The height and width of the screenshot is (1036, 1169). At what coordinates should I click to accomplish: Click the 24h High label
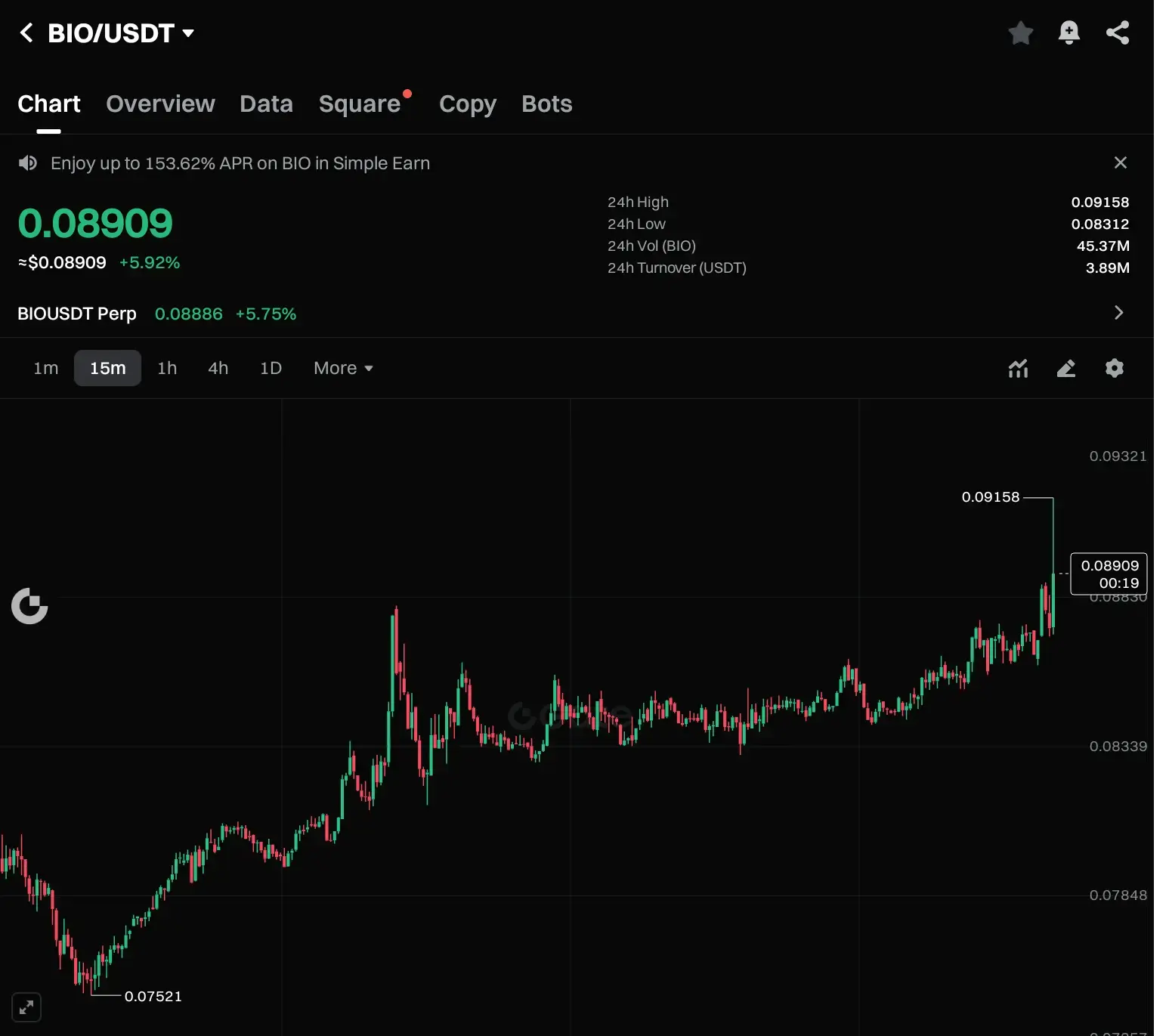638,203
